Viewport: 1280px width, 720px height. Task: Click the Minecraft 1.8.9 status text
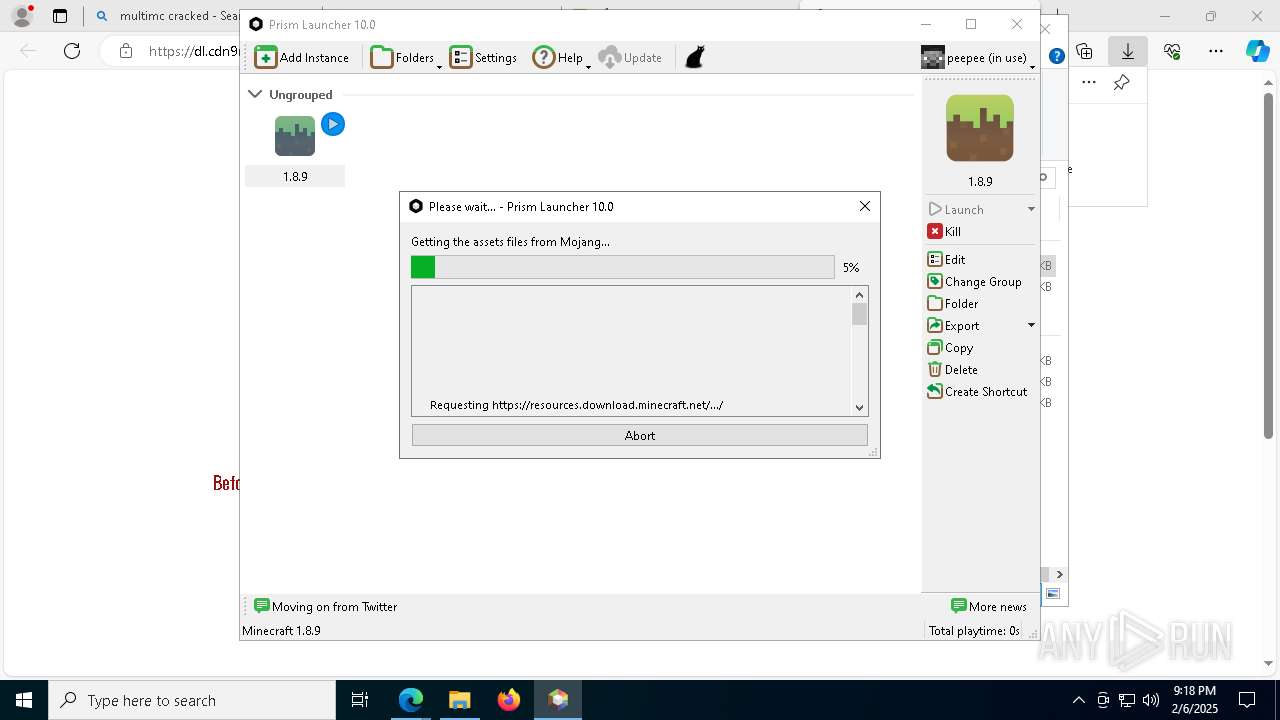click(x=281, y=630)
